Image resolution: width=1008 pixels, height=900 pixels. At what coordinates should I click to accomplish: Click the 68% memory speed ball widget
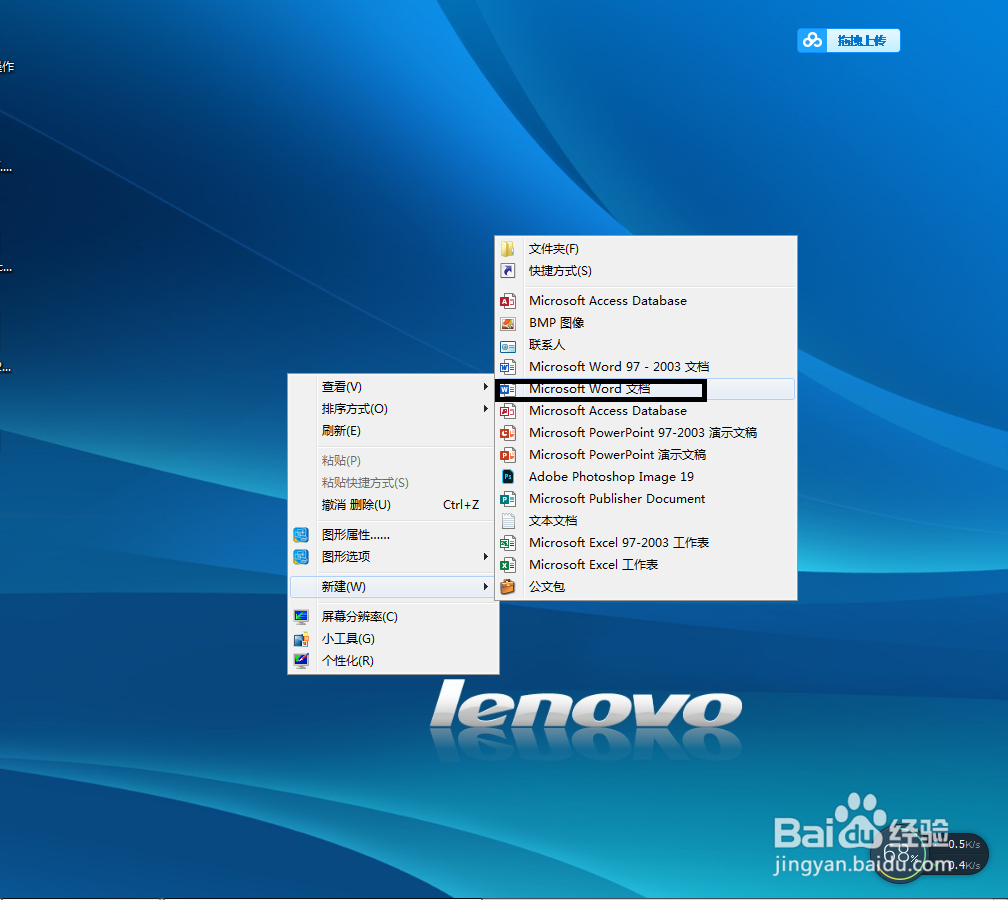[900, 855]
